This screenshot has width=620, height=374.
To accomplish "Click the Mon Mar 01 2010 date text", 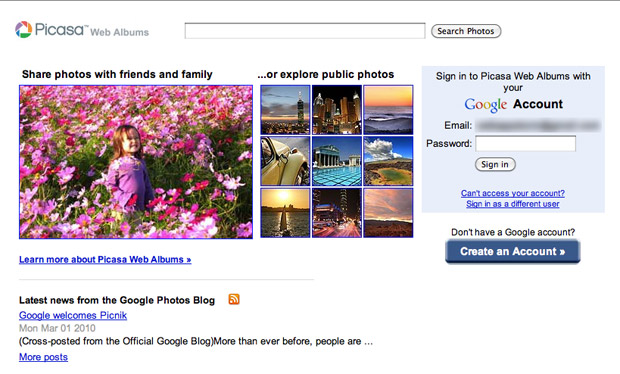I will (x=57, y=328).
